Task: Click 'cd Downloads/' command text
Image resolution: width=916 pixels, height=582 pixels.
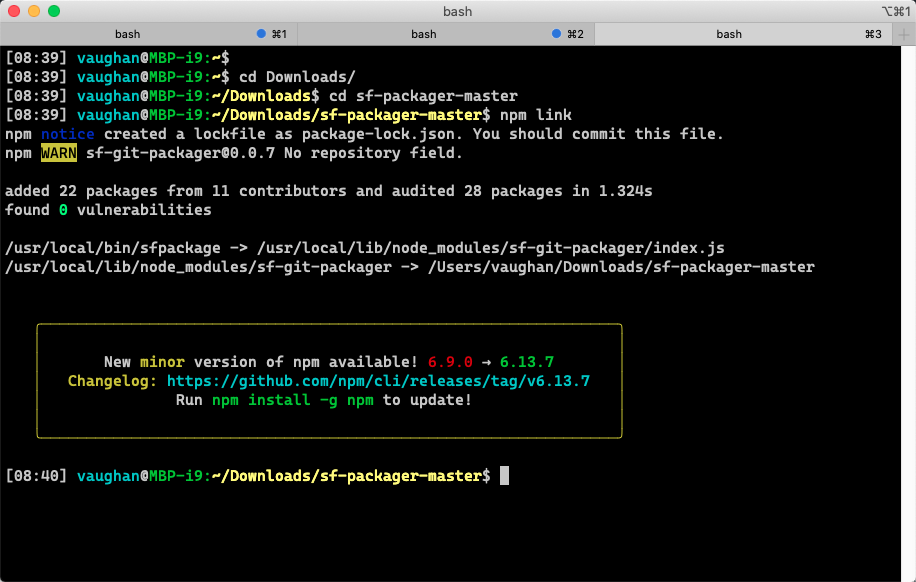Action: 297,77
